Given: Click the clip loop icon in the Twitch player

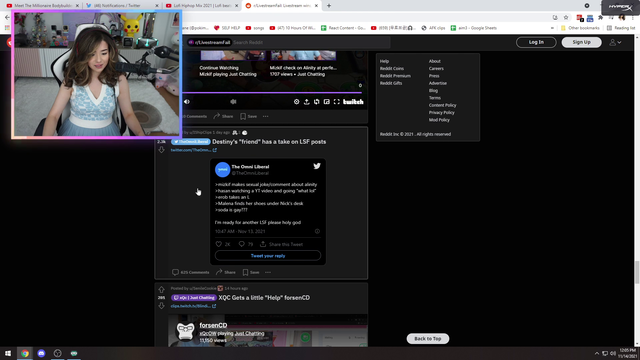Looking at the screenshot, I should (x=317, y=102).
